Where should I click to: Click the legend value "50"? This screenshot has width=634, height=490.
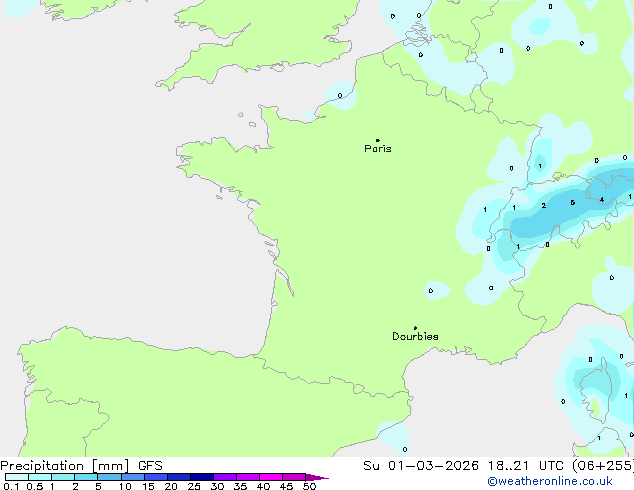click(x=309, y=486)
